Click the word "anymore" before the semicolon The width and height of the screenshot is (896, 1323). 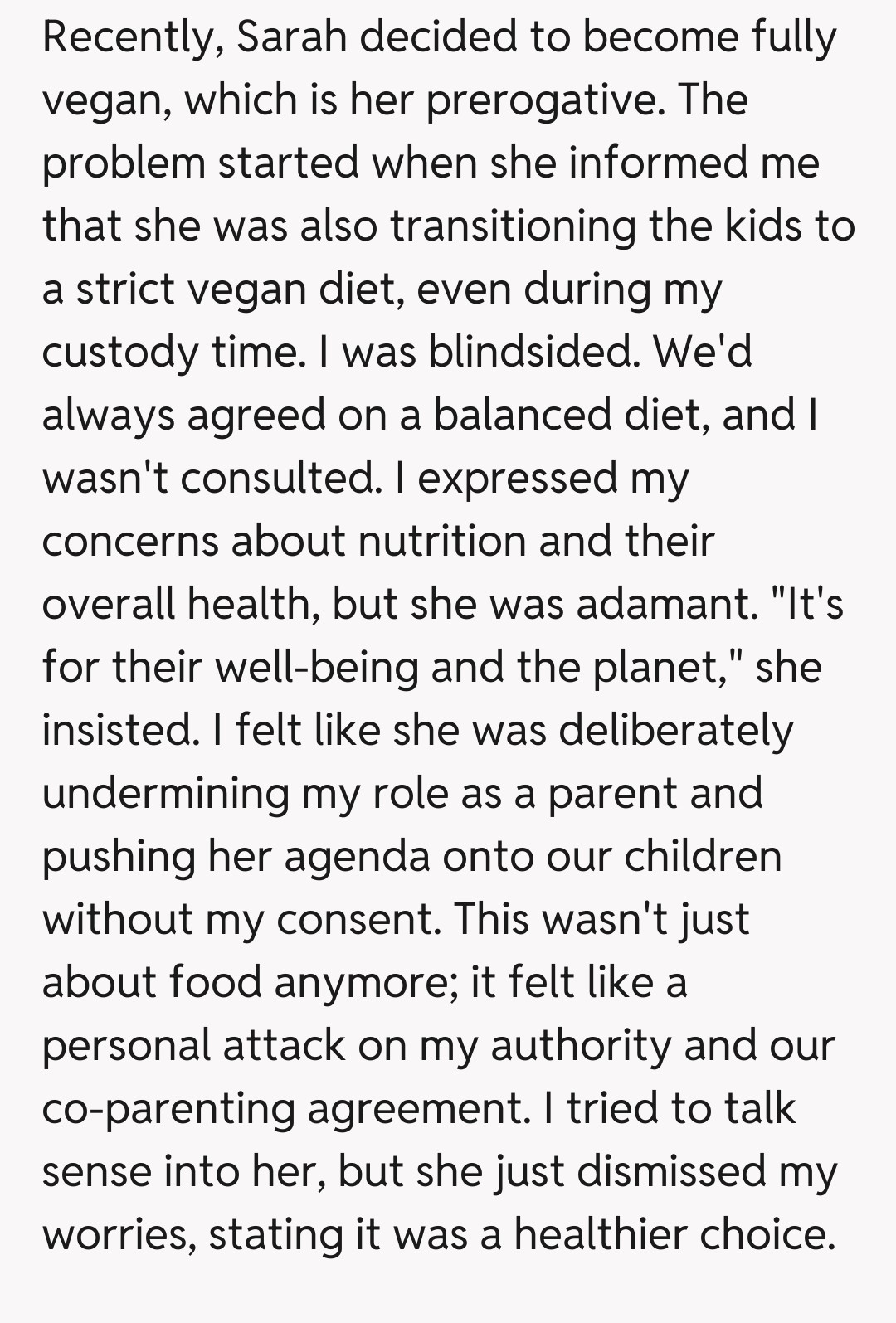pyautogui.click(x=365, y=982)
